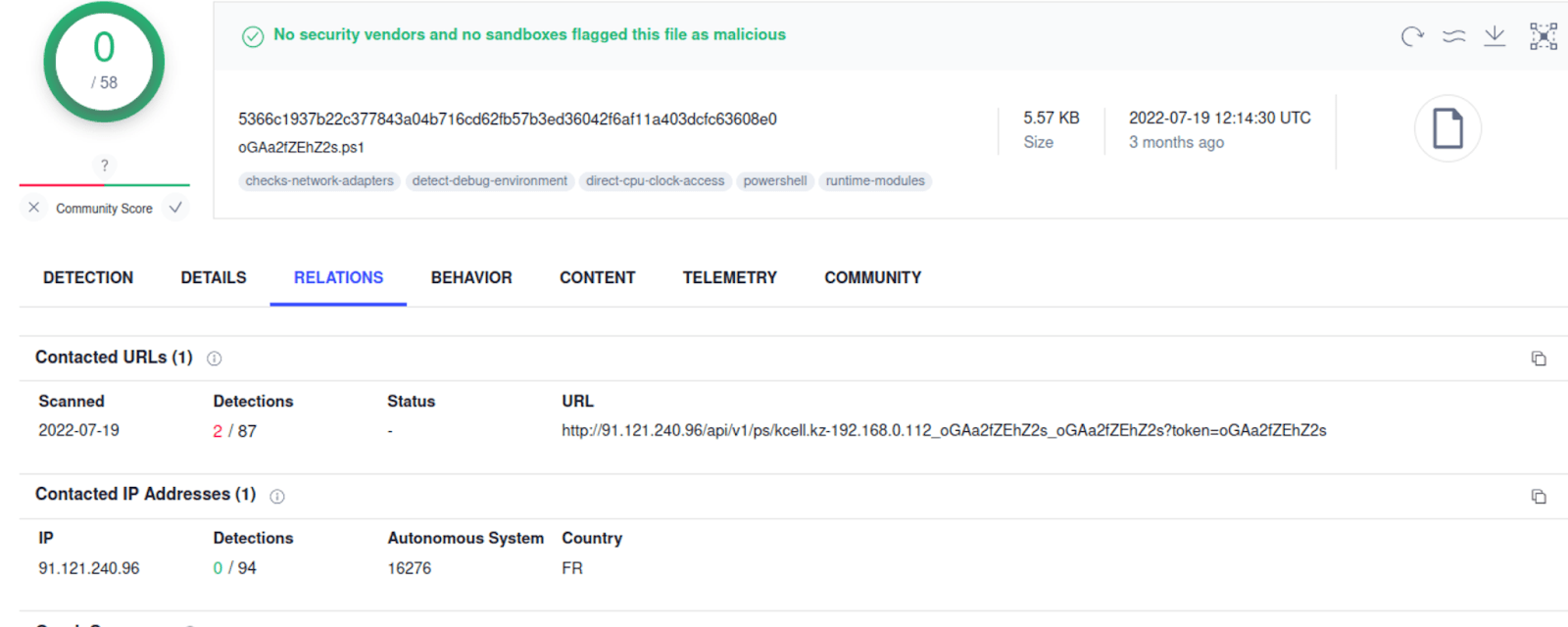Open the DETAILS tab
The width and height of the screenshot is (1568, 627).
click(214, 277)
